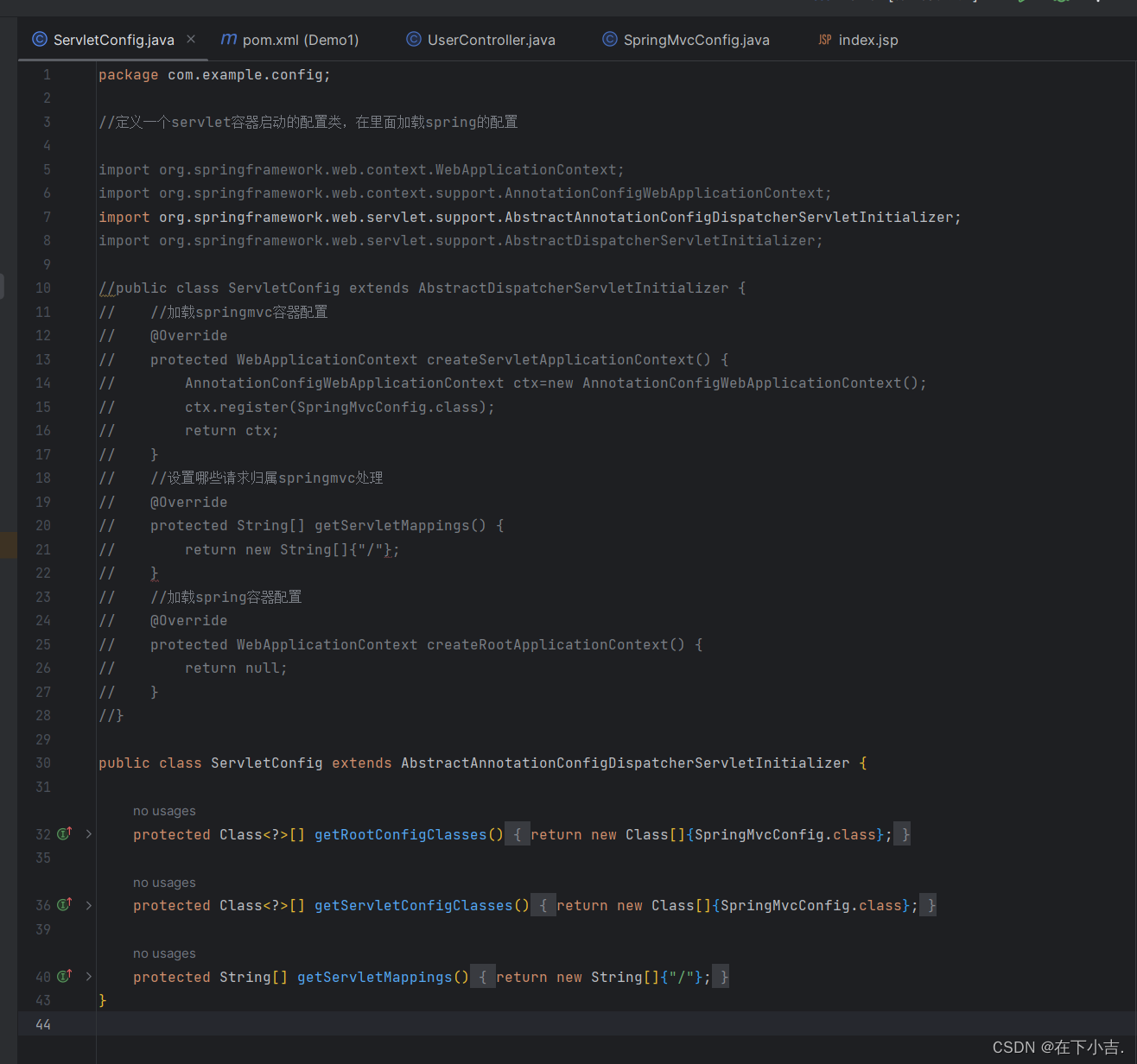Click getRootConfigClasses method name
The width and height of the screenshot is (1137, 1064).
[x=401, y=835]
